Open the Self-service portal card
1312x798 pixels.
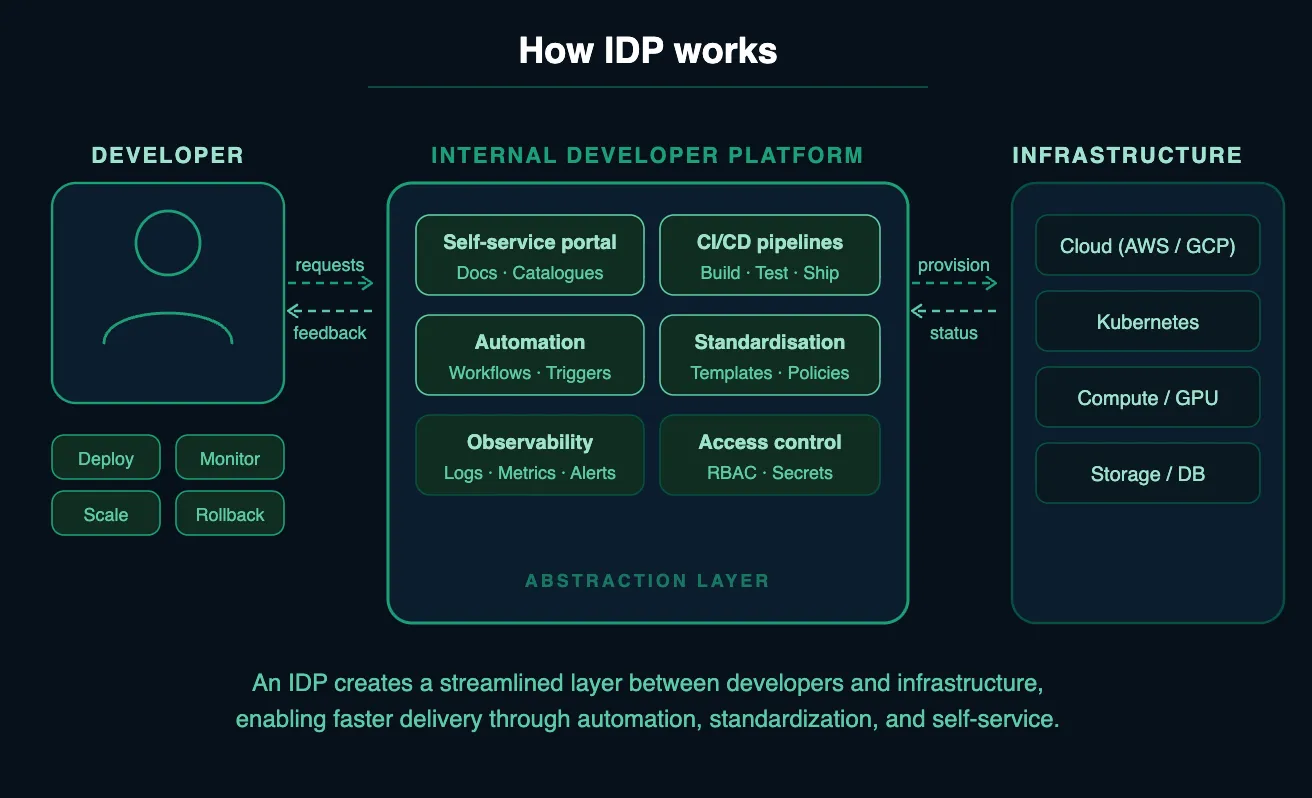coord(530,255)
